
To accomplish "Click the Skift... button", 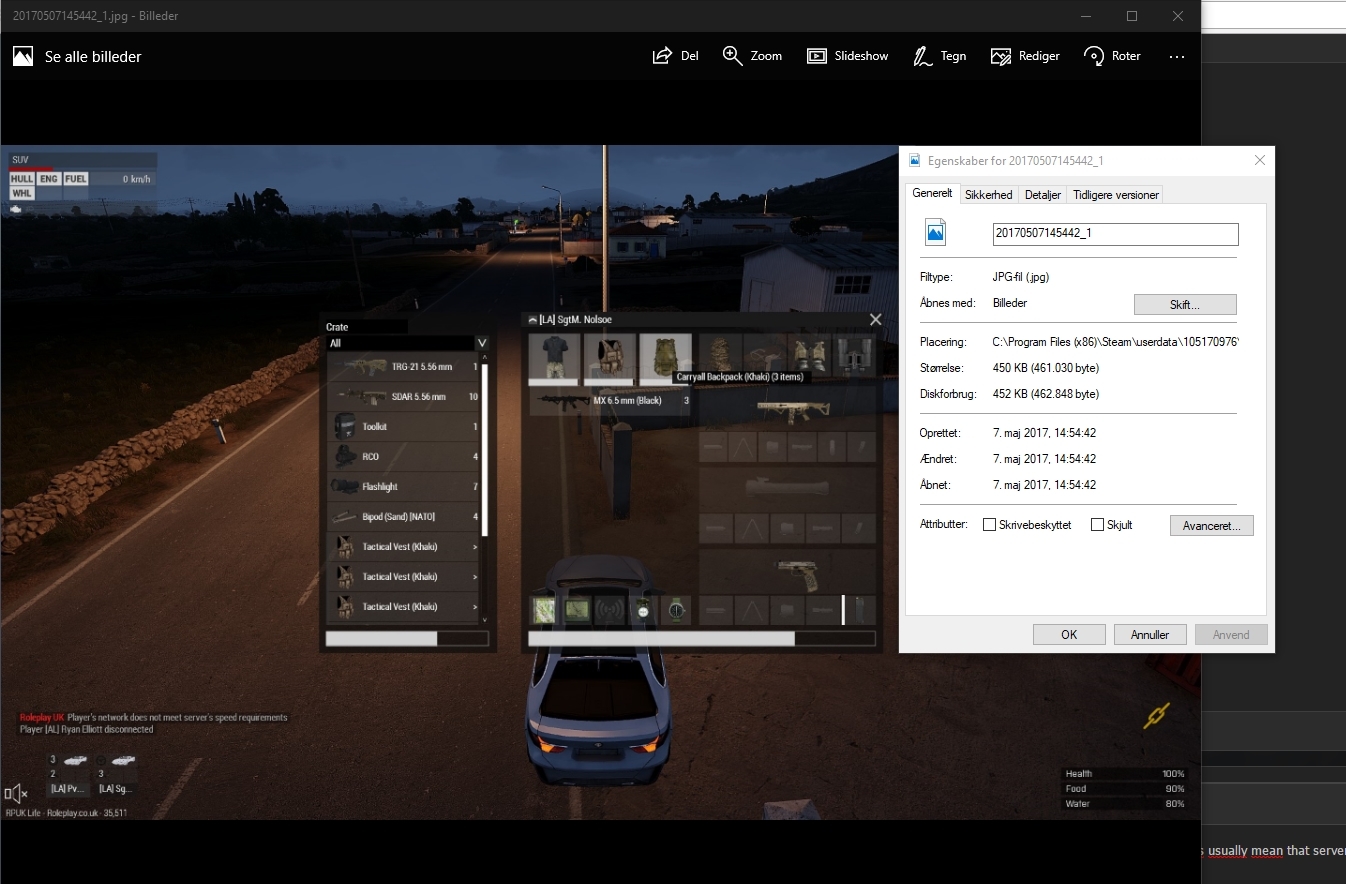I will (x=1185, y=304).
